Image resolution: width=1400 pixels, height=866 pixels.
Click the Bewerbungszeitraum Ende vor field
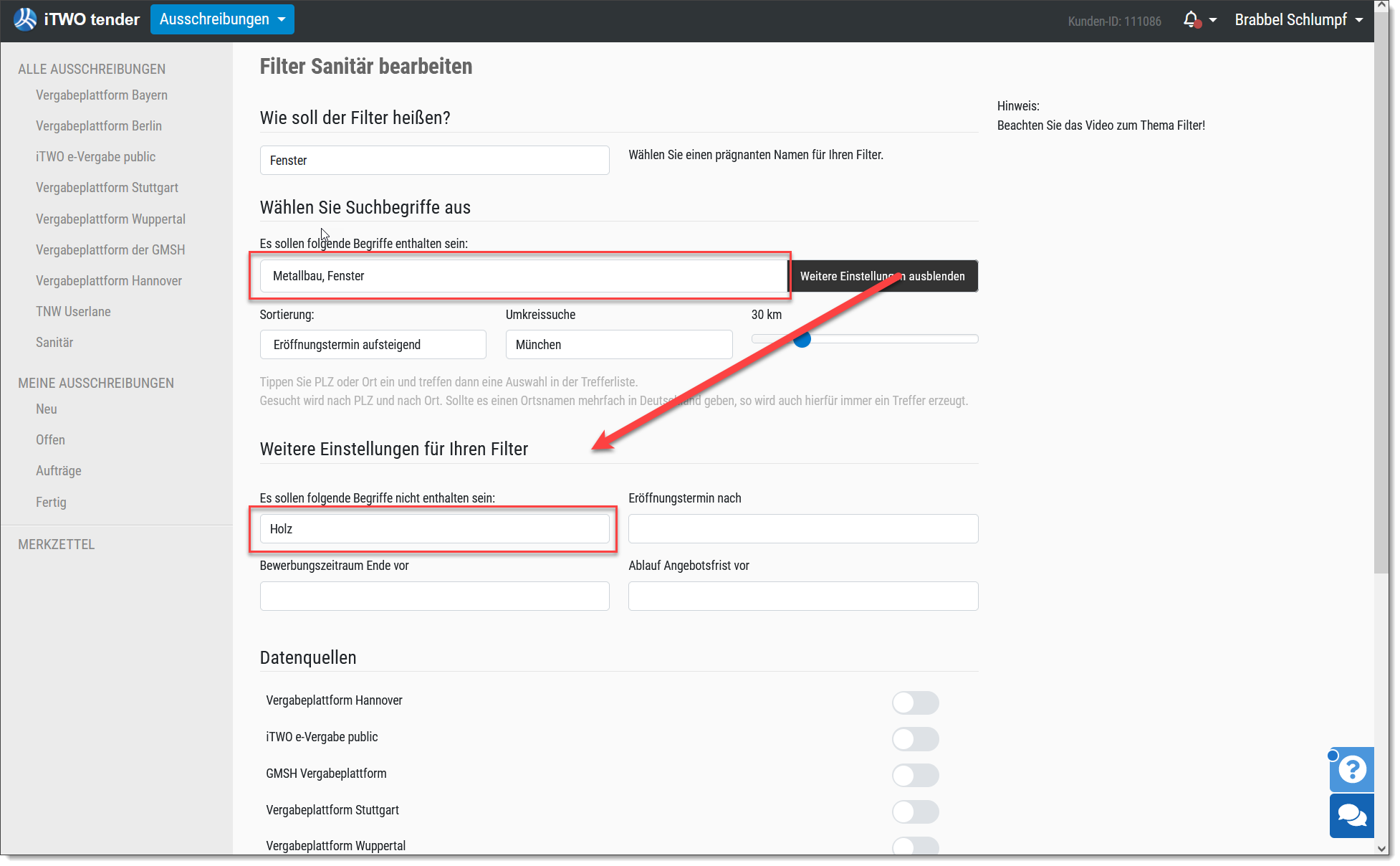(434, 596)
